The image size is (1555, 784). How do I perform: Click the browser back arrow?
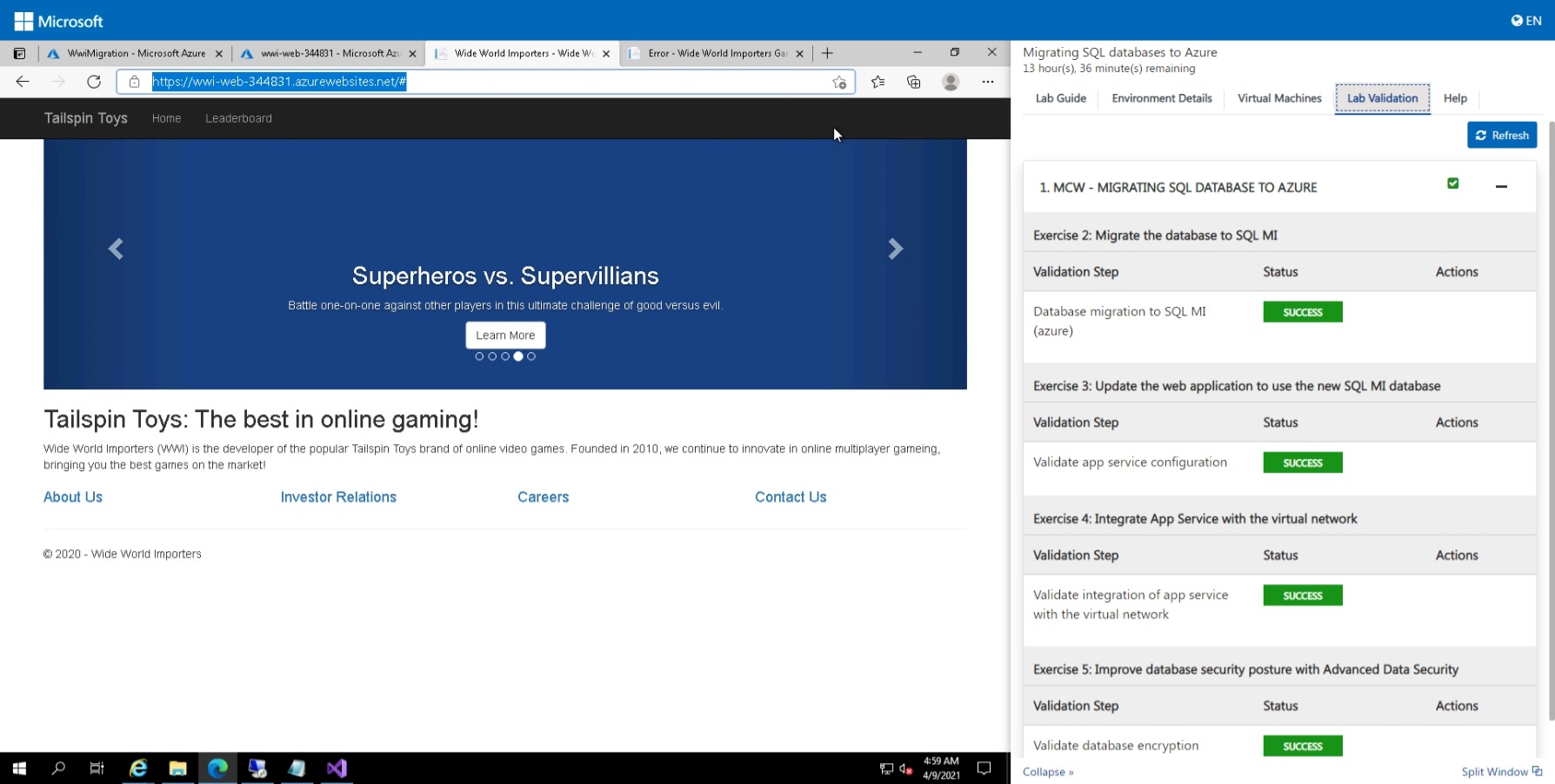click(23, 82)
